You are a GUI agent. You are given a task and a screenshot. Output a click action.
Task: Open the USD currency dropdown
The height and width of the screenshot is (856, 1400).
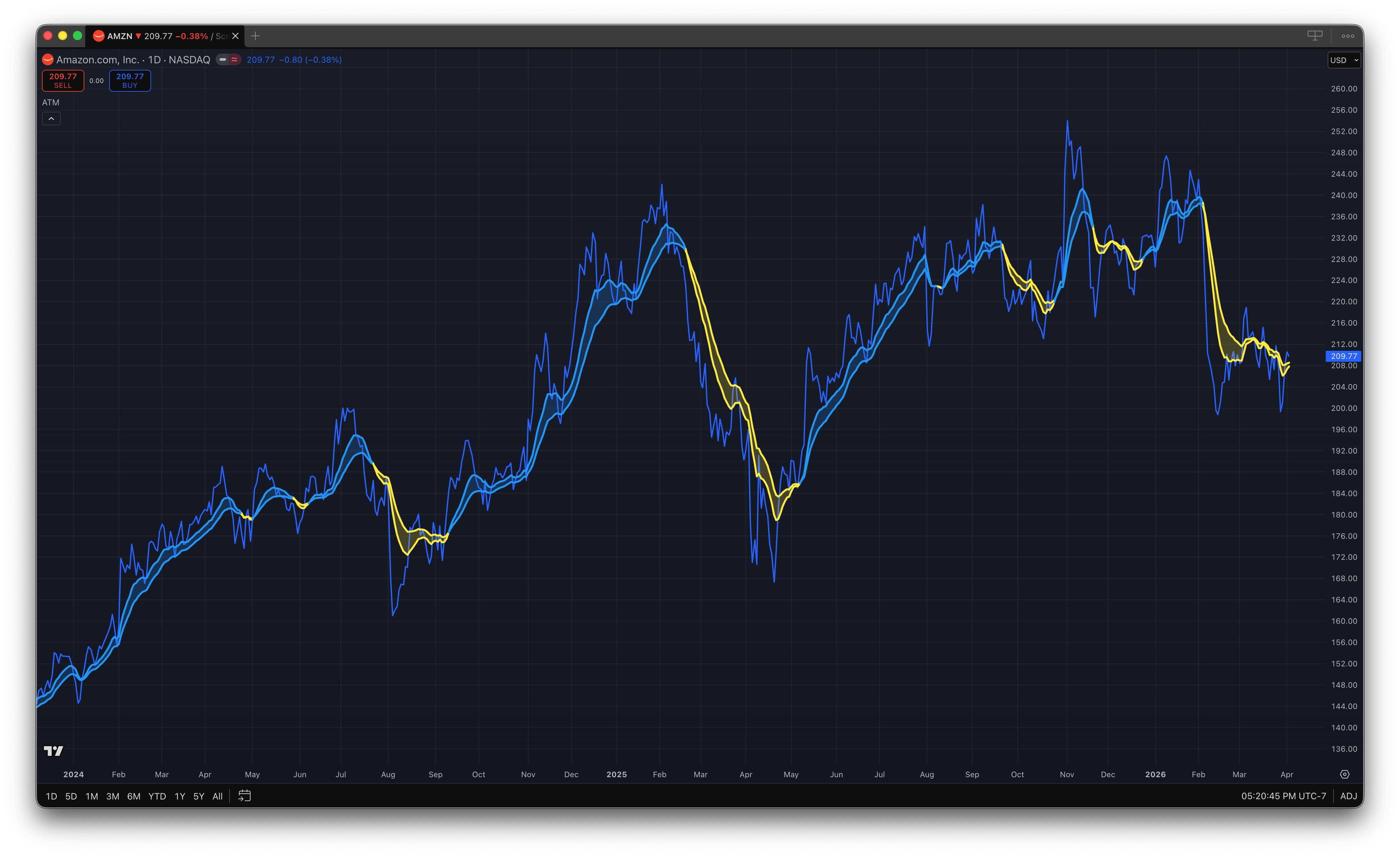click(1344, 60)
